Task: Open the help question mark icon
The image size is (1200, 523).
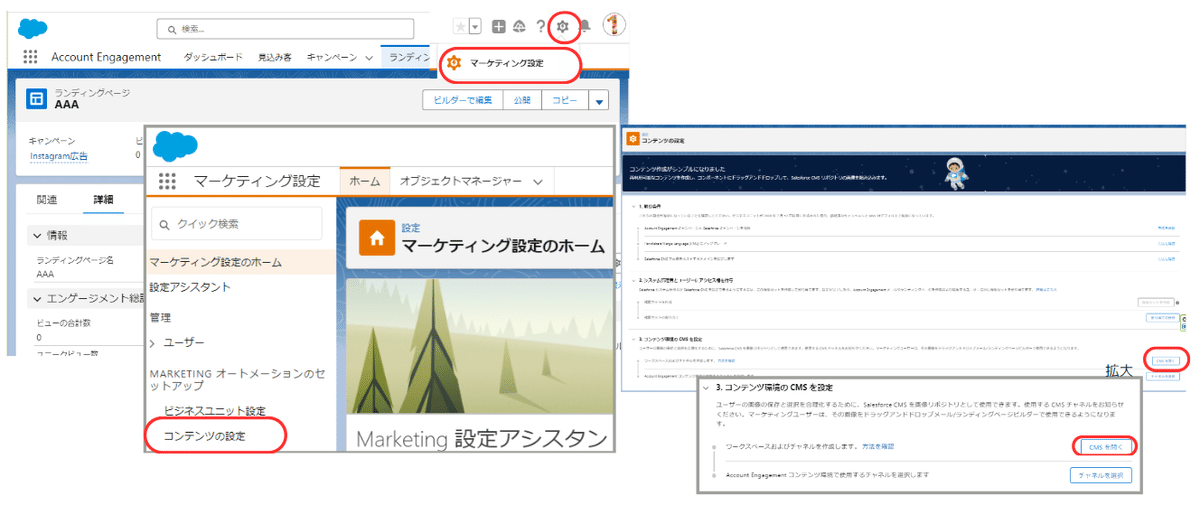Action: (541, 27)
